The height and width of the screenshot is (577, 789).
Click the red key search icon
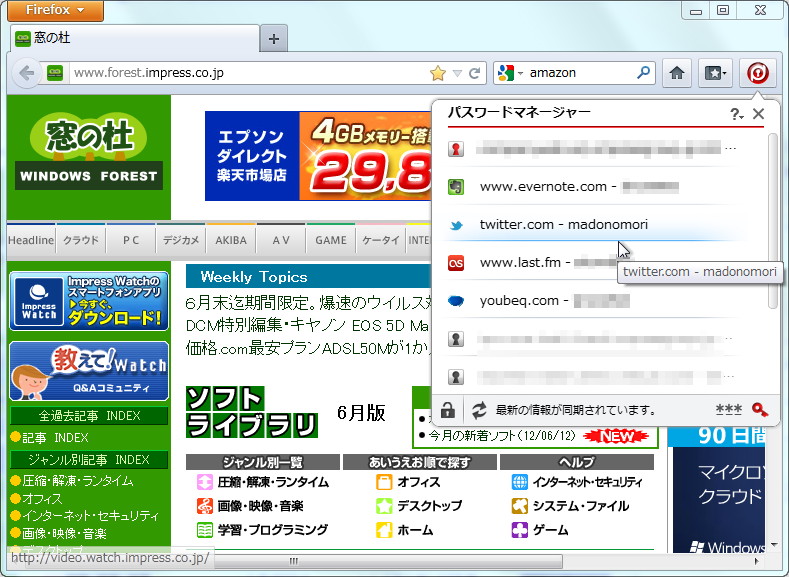click(760, 410)
